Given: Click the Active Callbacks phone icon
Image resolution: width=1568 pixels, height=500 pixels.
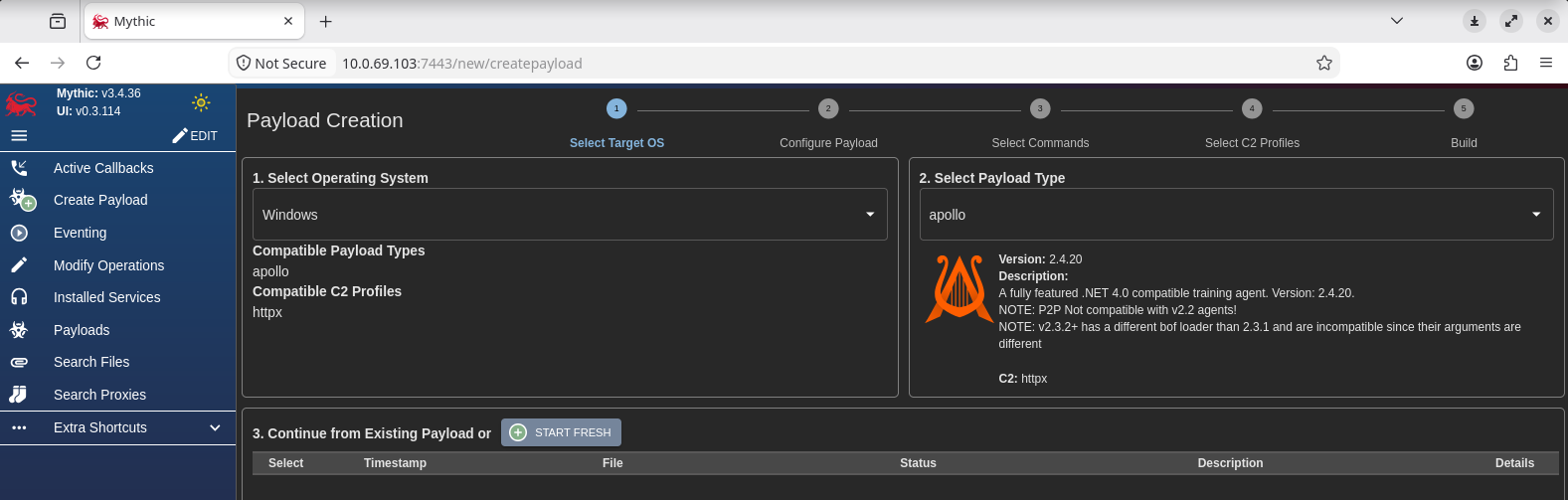Looking at the screenshot, I should (19, 168).
